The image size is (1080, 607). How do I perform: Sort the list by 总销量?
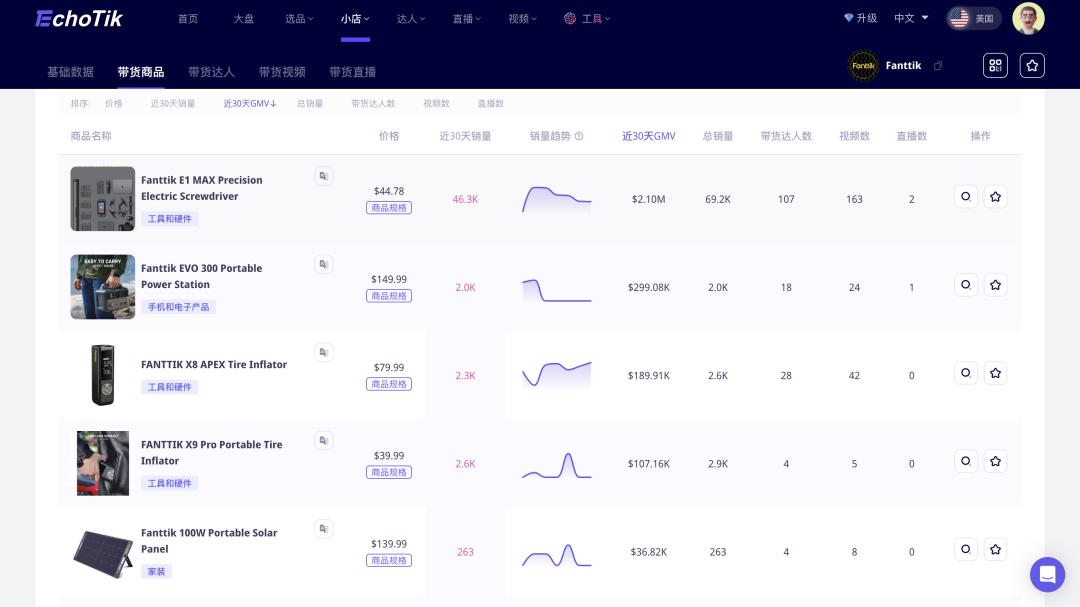(310, 103)
